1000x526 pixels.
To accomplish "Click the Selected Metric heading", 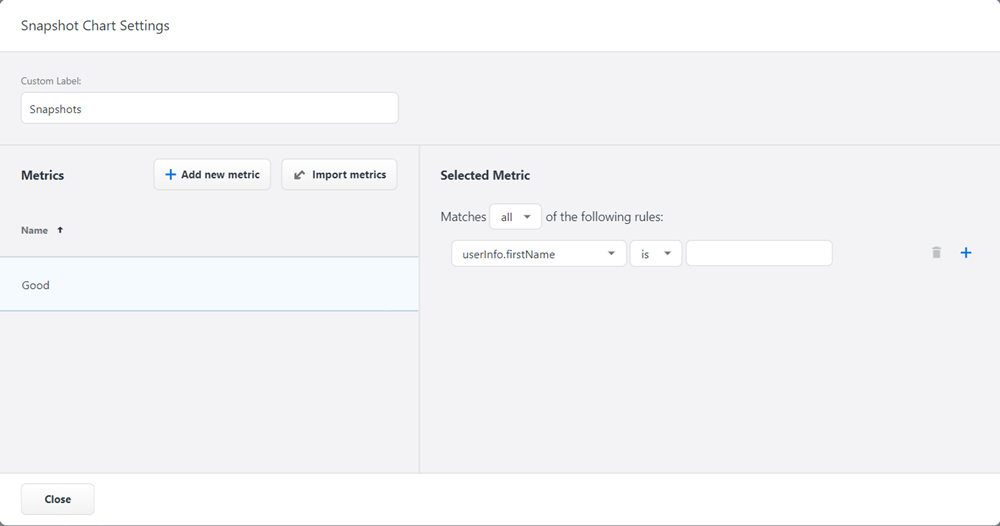I will click(485, 175).
